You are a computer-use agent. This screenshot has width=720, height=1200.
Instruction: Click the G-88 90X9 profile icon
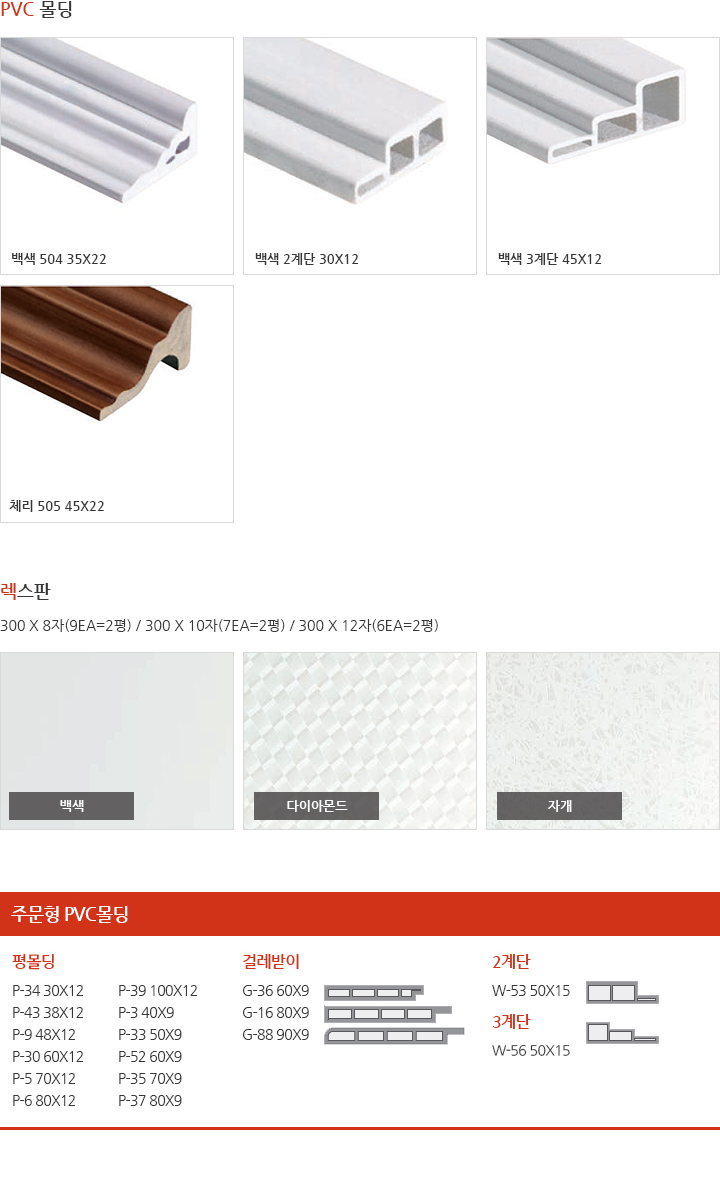tap(395, 1035)
